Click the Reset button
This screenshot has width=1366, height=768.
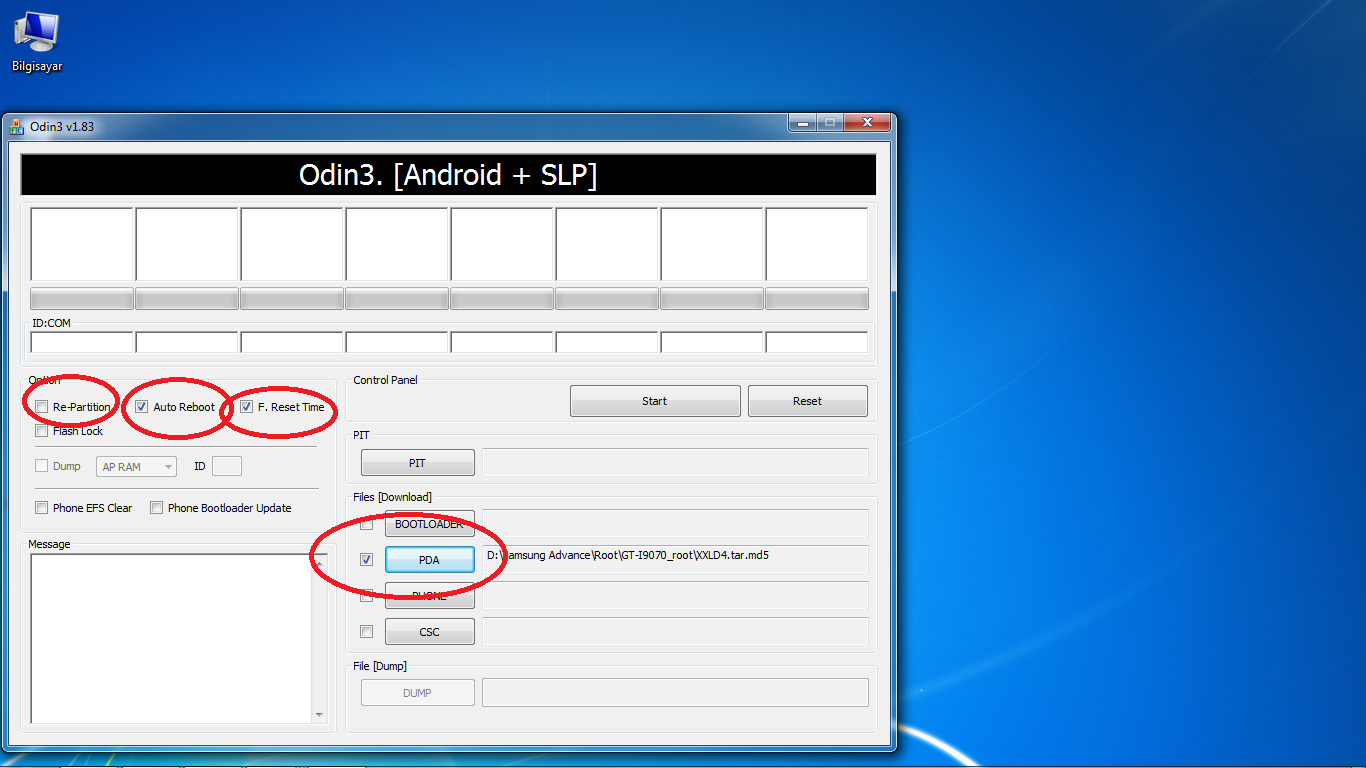click(x=808, y=401)
